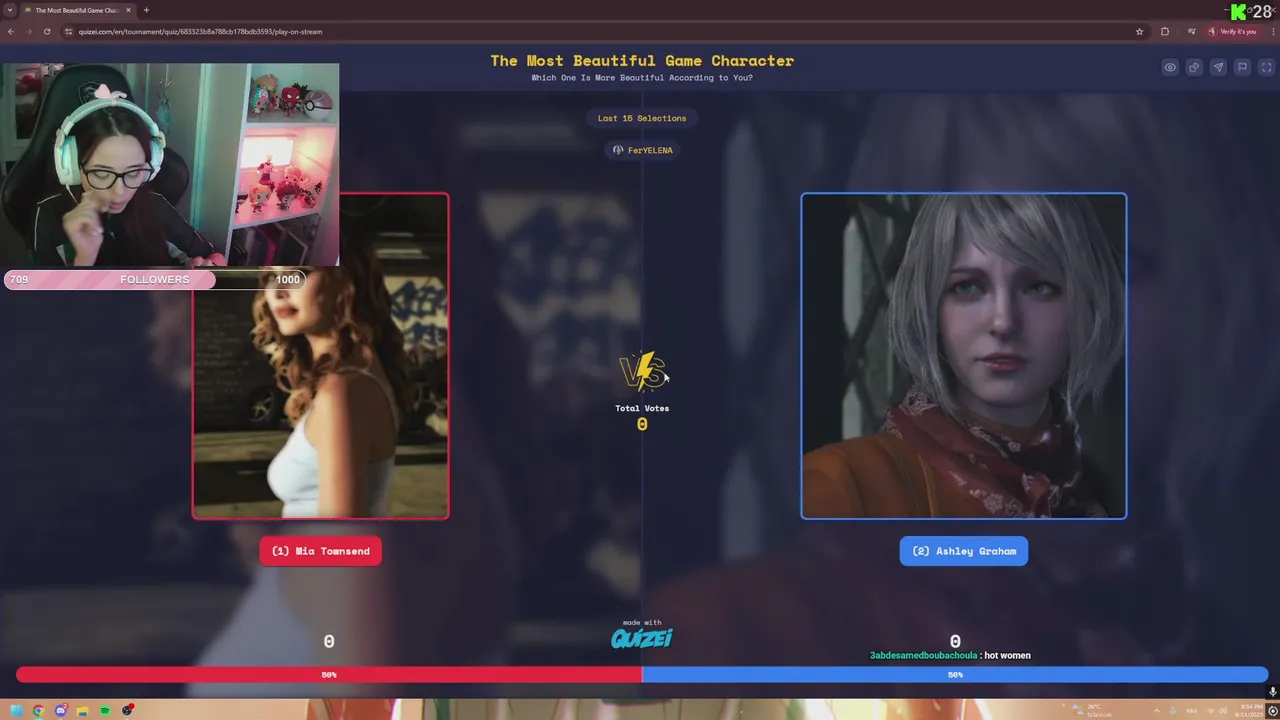Reload the page
This screenshot has height=720, width=1280.
coord(47,31)
